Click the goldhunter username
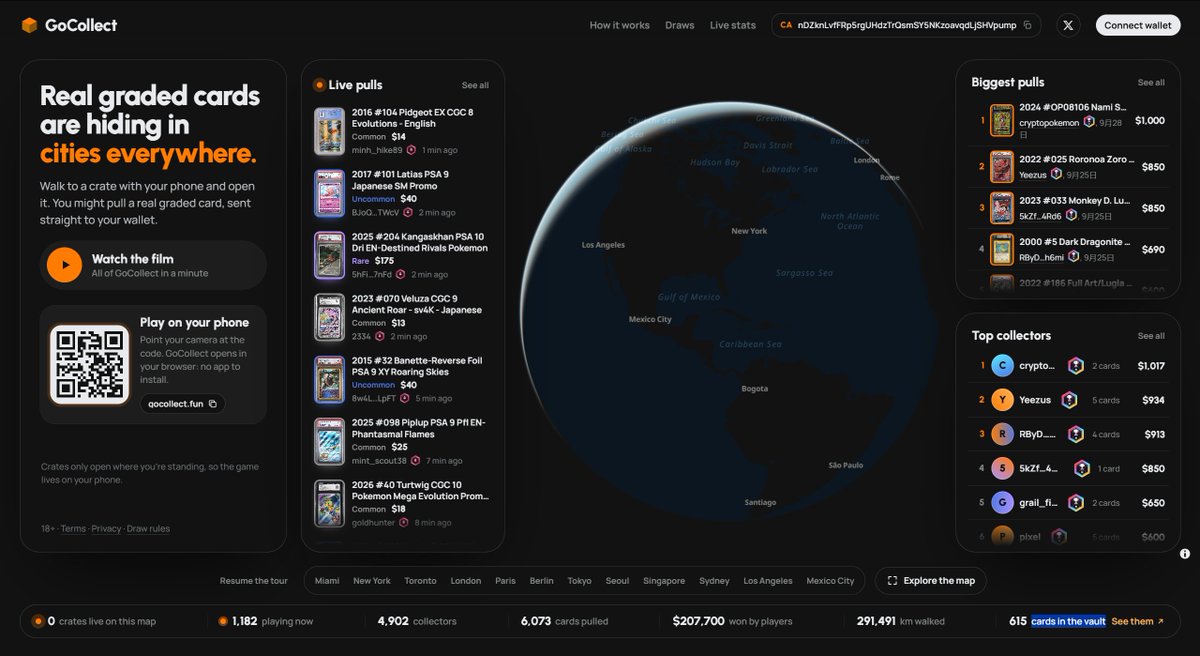1200x656 pixels. click(x=374, y=523)
